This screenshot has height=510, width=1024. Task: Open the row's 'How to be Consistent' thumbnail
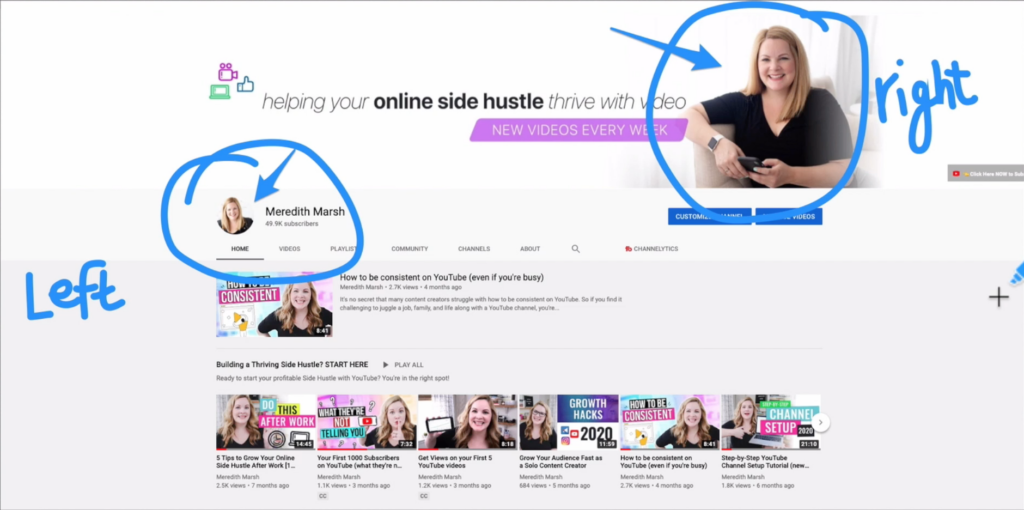pyautogui.click(x=670, y=422)
